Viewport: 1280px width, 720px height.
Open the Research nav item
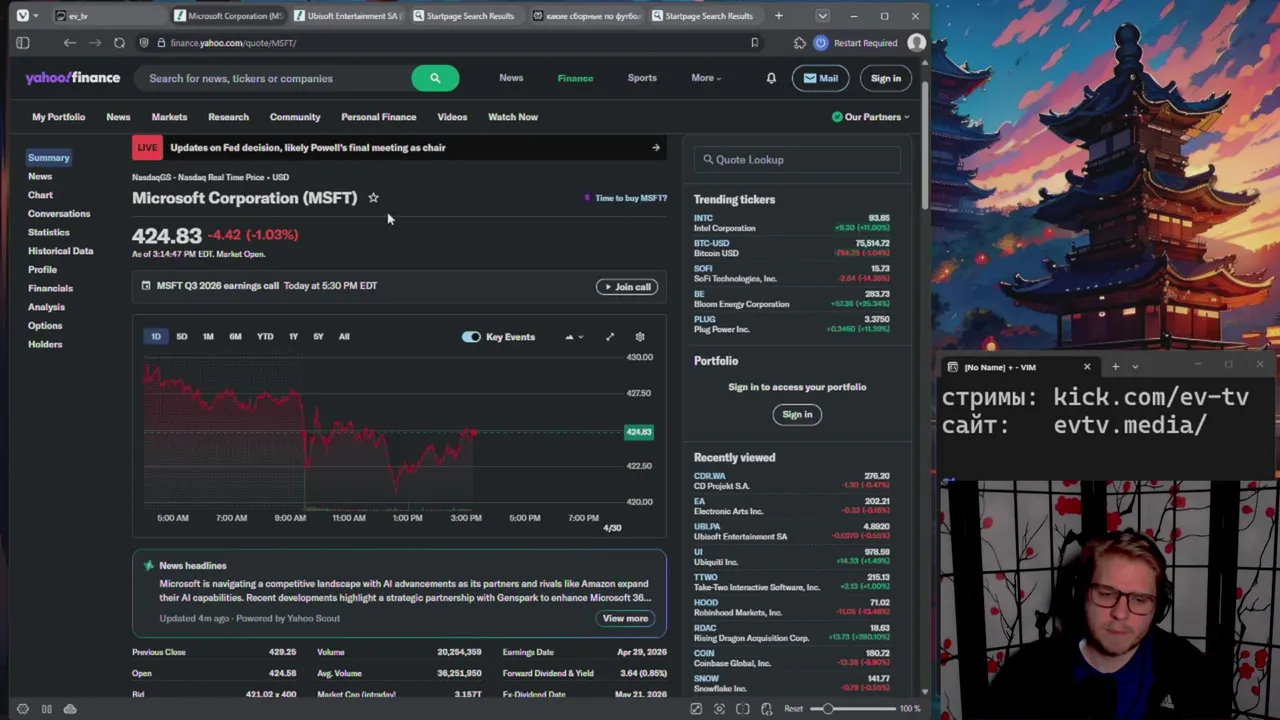[228, 117]
